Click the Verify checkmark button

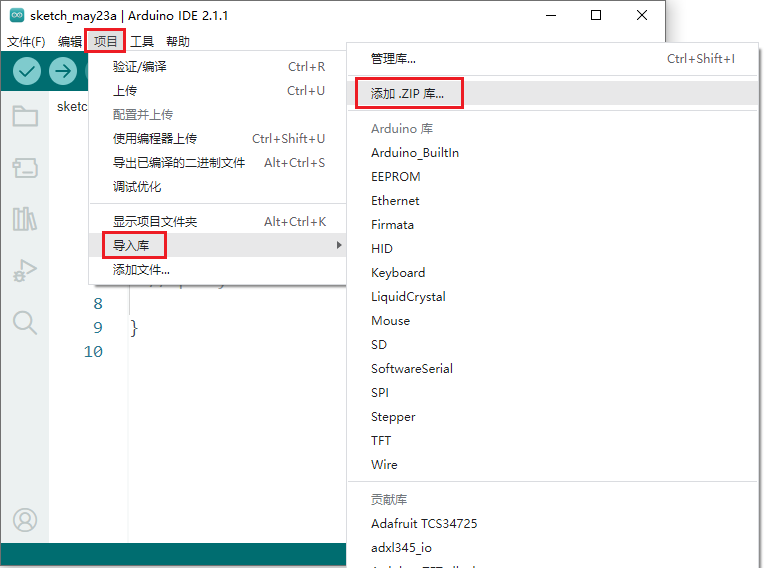pos(26,71)
